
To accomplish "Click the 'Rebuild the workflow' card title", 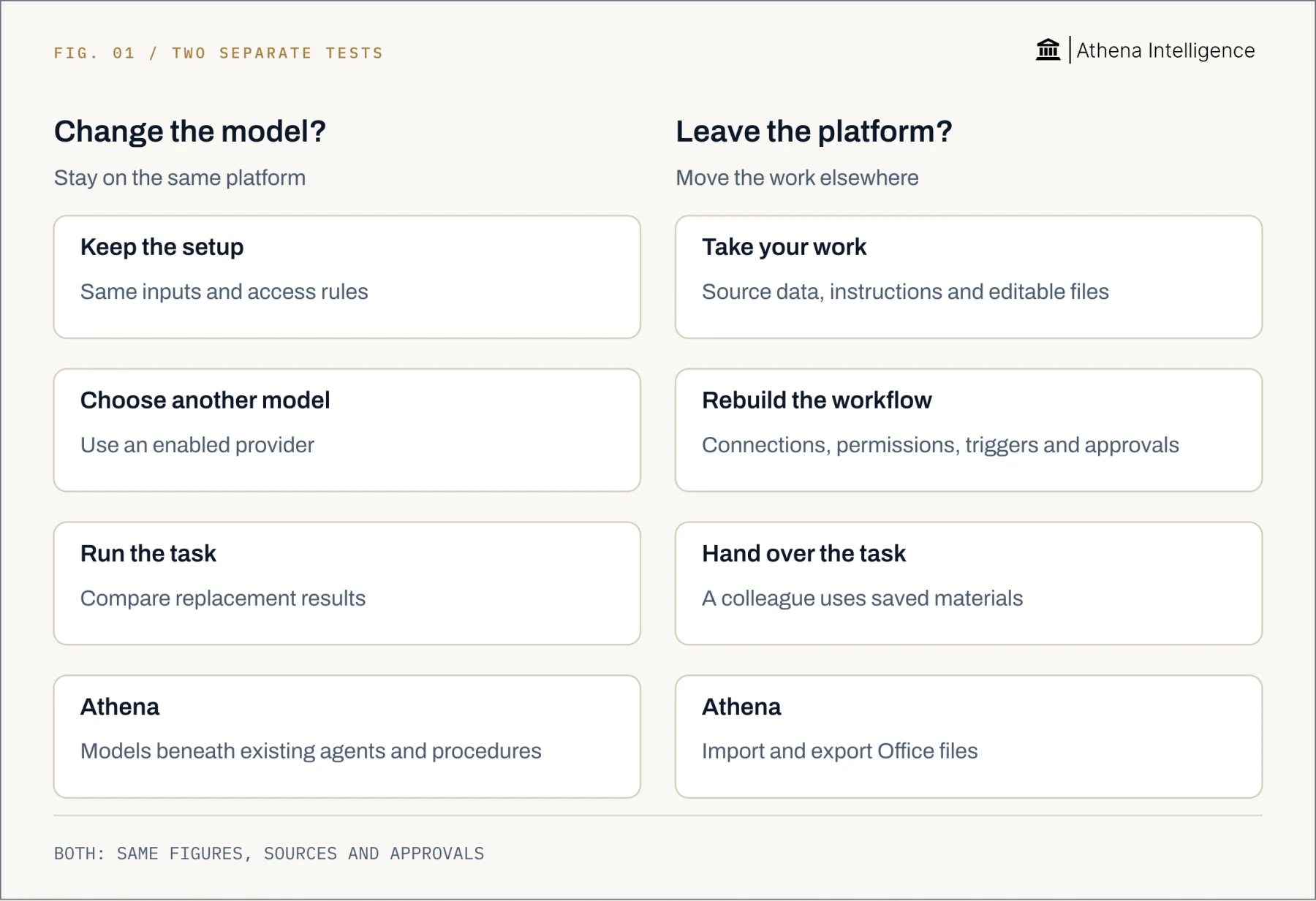I will [x=817, y=400].
